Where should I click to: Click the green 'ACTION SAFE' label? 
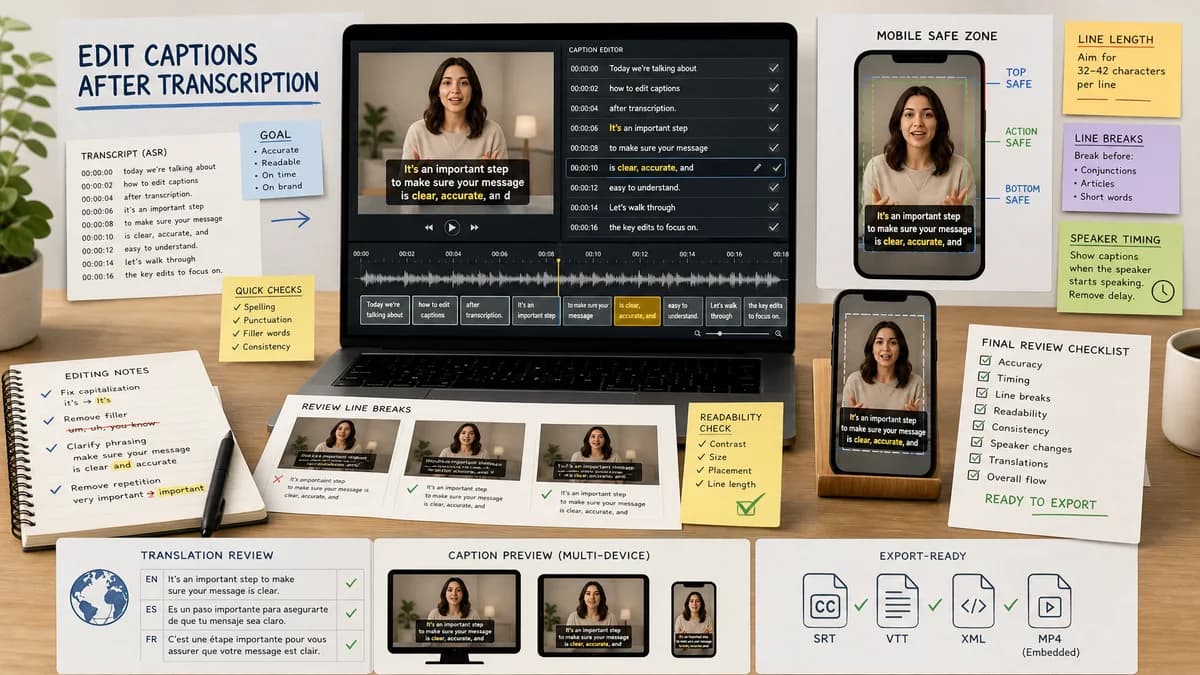1022,137
